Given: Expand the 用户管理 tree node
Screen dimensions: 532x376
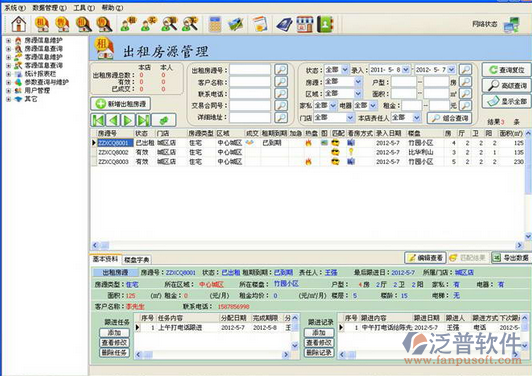Looking at the screenshot, I should (8, 91).
